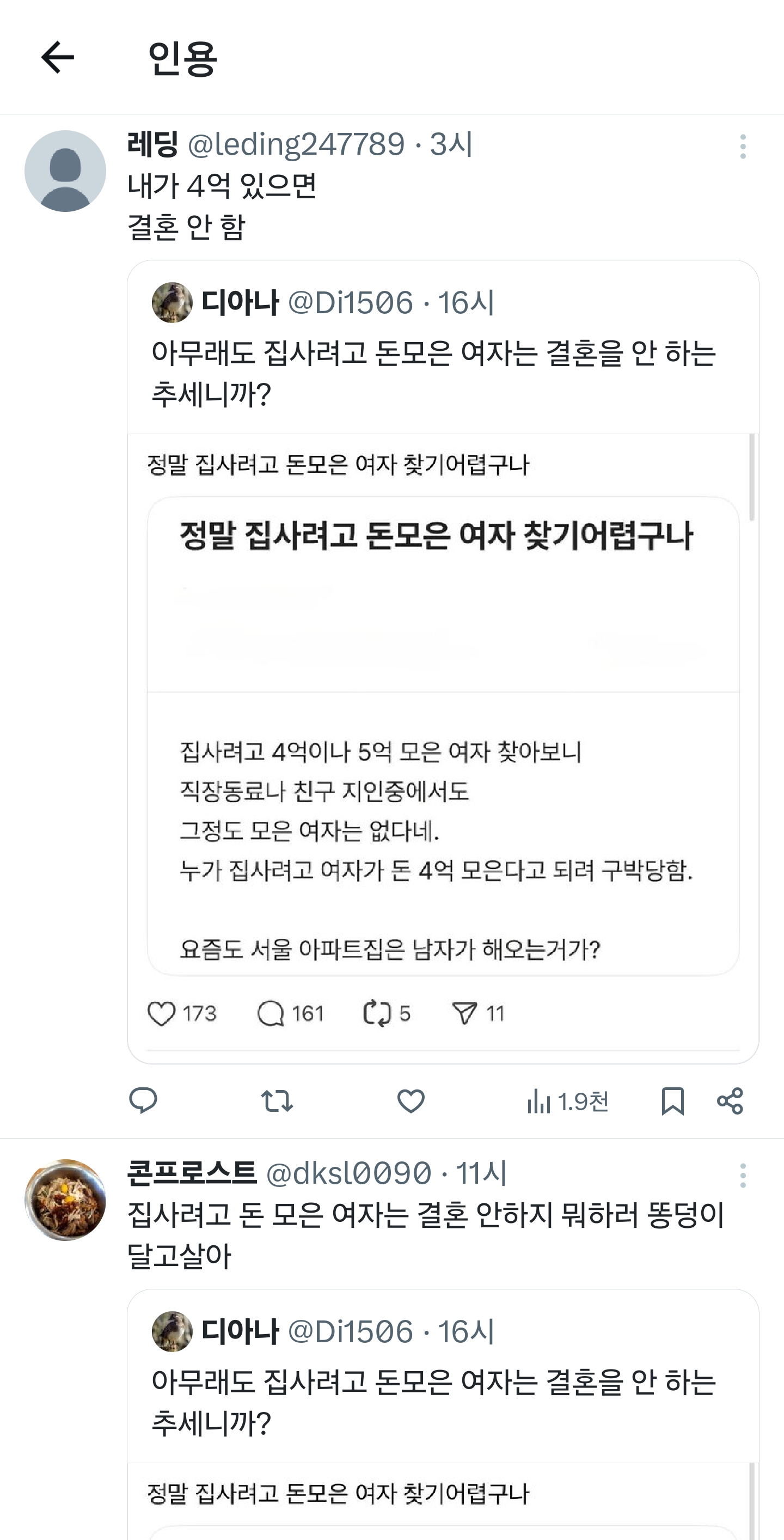Like the embedded post with 173 hearts
This screenshot has height=1540, width=784.
tap(161, 1013)
